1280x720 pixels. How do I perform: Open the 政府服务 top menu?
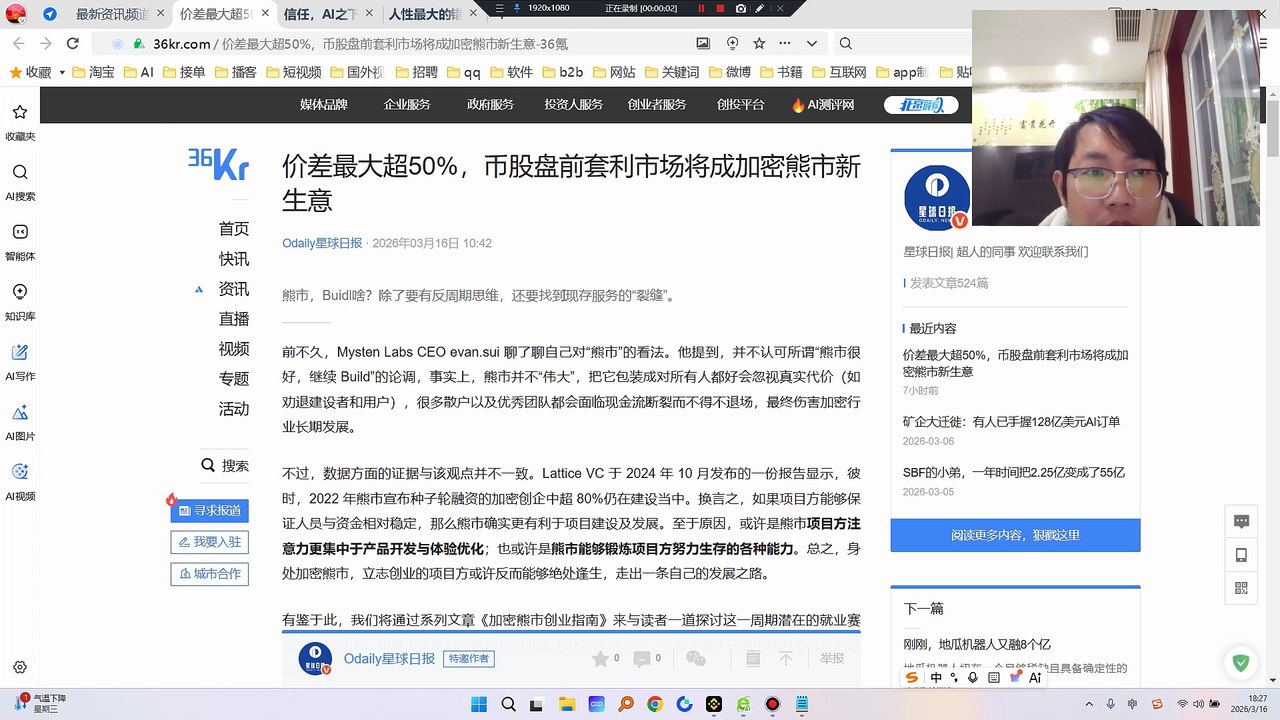[490, 105]
